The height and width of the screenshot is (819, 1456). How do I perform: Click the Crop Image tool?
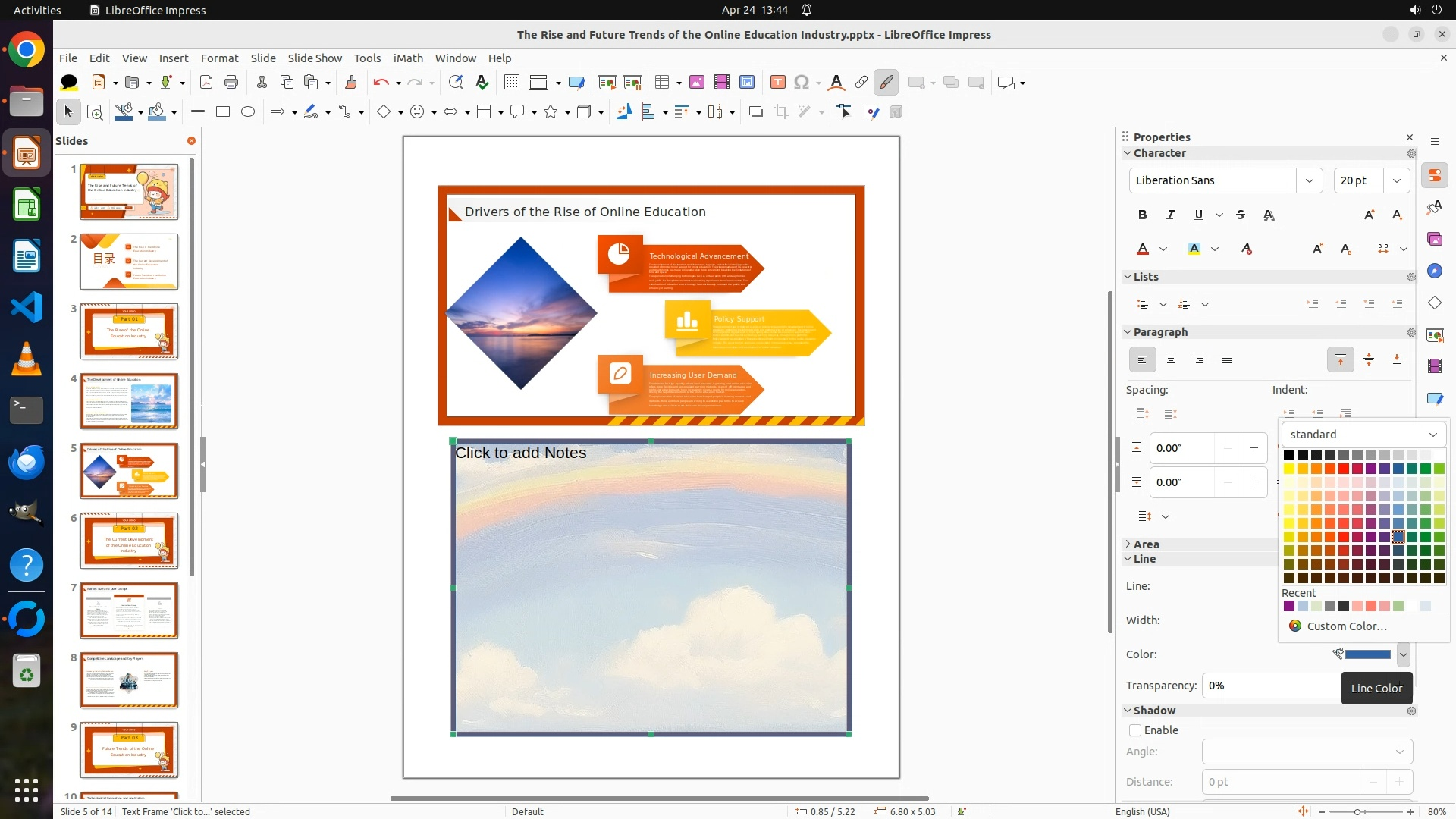tap(781, 111)
